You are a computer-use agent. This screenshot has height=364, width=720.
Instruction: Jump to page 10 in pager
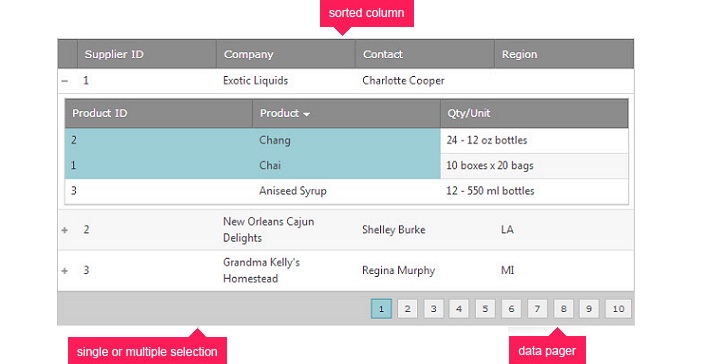click(619, 309)
